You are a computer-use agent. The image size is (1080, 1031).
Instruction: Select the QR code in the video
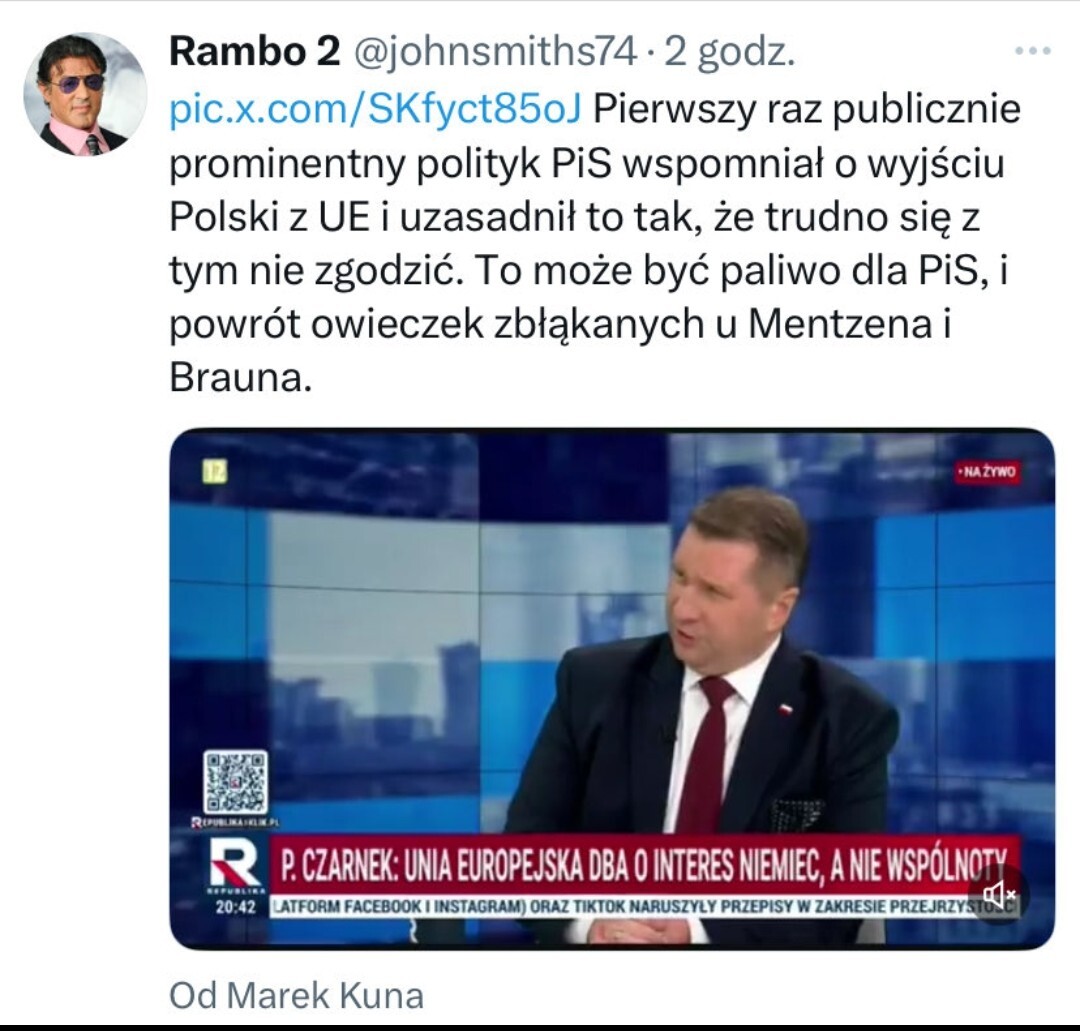(x=235, y=782)
